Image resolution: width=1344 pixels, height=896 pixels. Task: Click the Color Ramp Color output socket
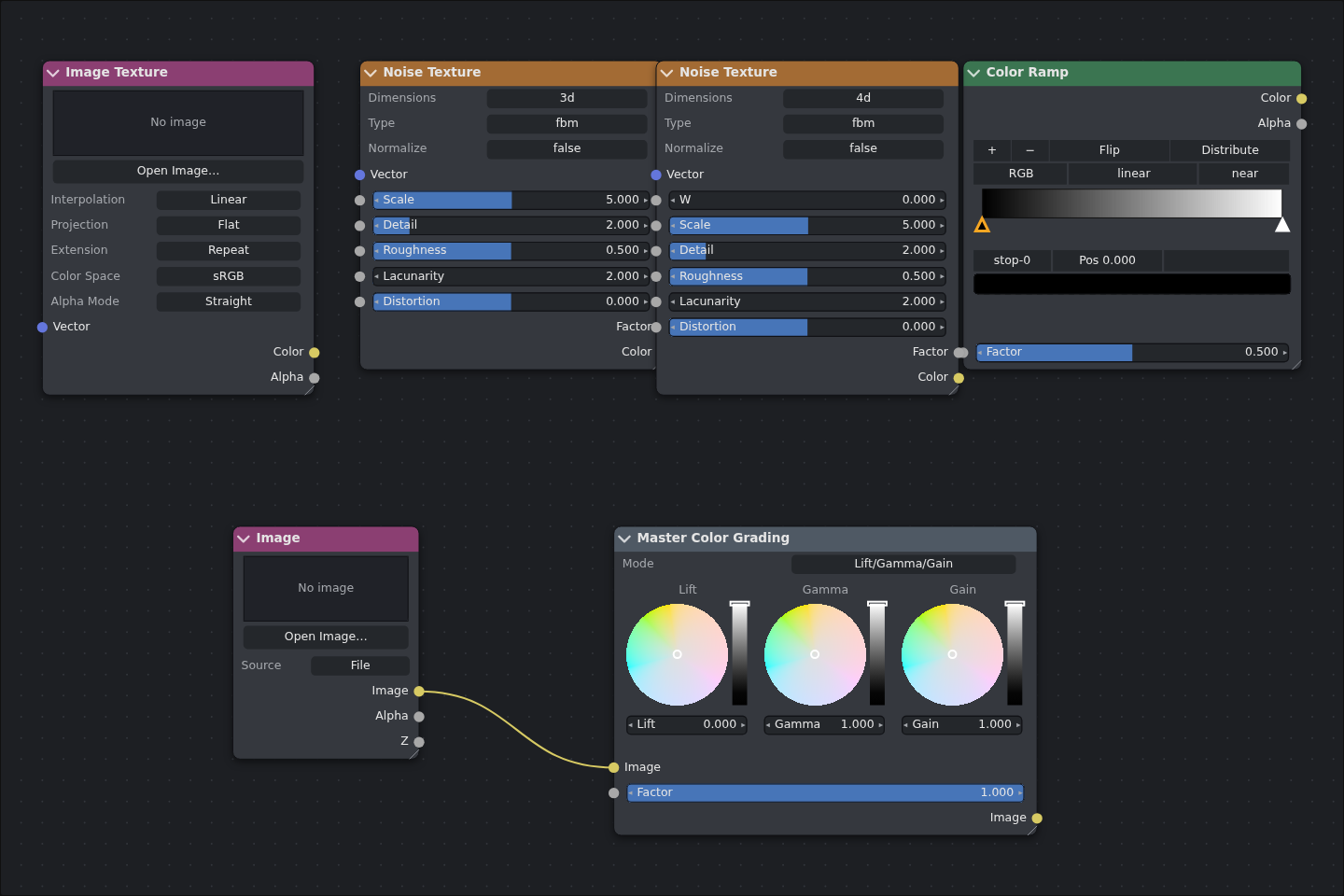click(x=1302, y=99)
